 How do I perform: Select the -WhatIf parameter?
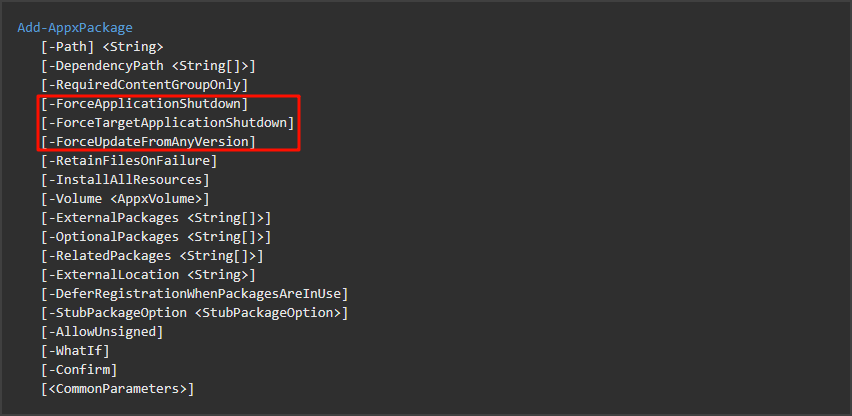coord(75,351)
